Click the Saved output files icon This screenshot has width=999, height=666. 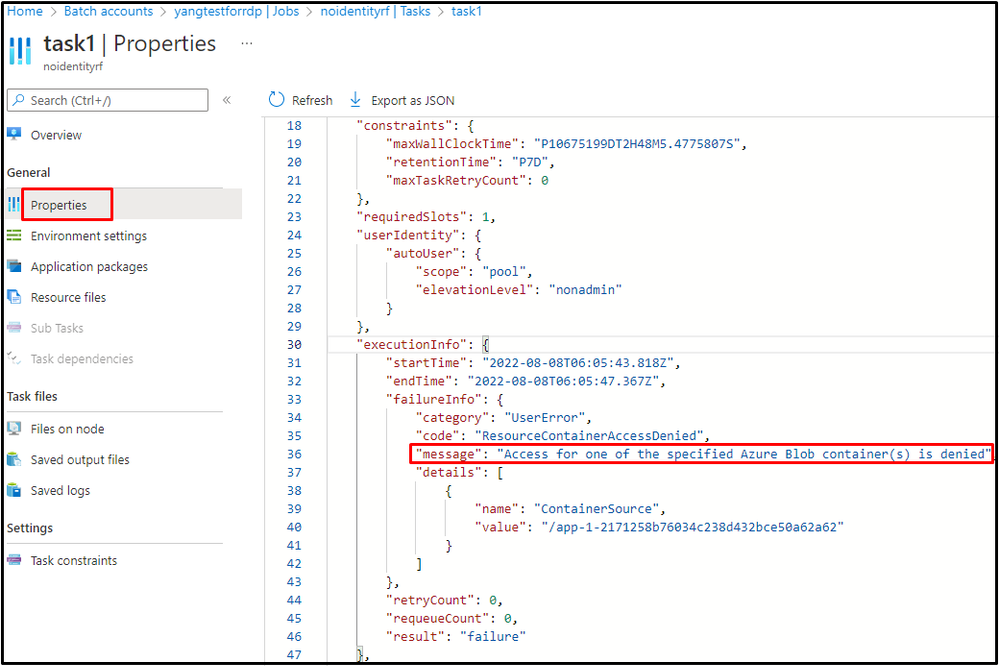coord(14,459)
